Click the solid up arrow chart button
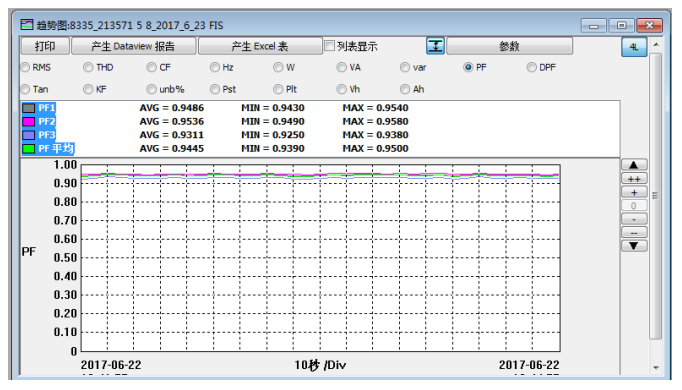Image resolution: width=682 pixels, height=390 pixels. (634, 165)
